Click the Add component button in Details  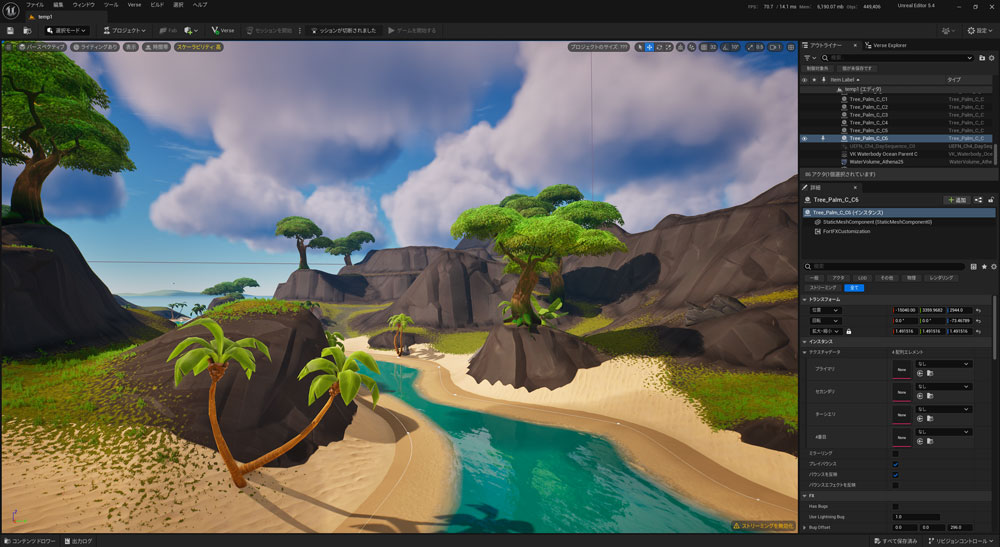[957, 200]
